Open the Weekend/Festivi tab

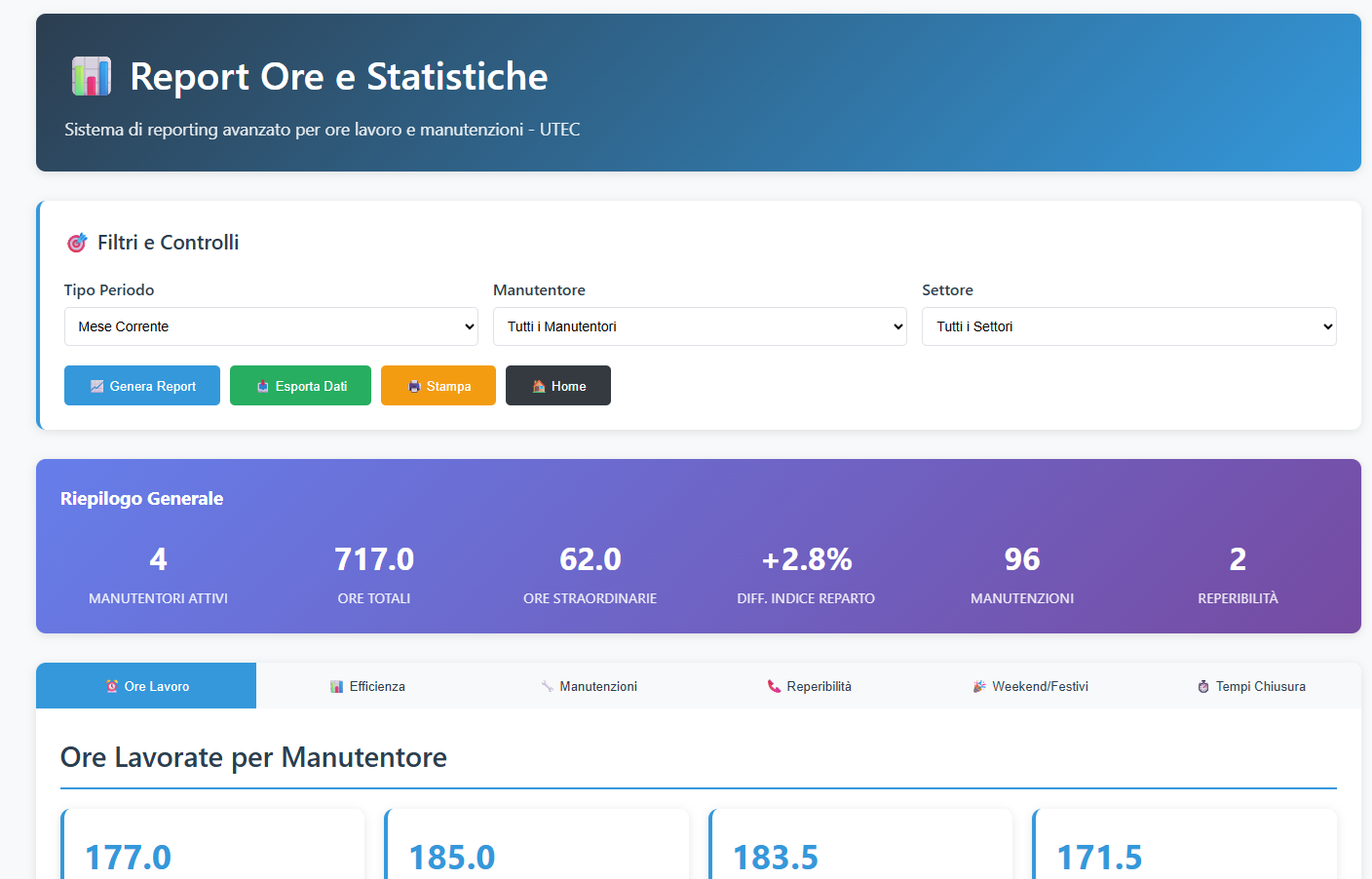[x=1030, y=687]
